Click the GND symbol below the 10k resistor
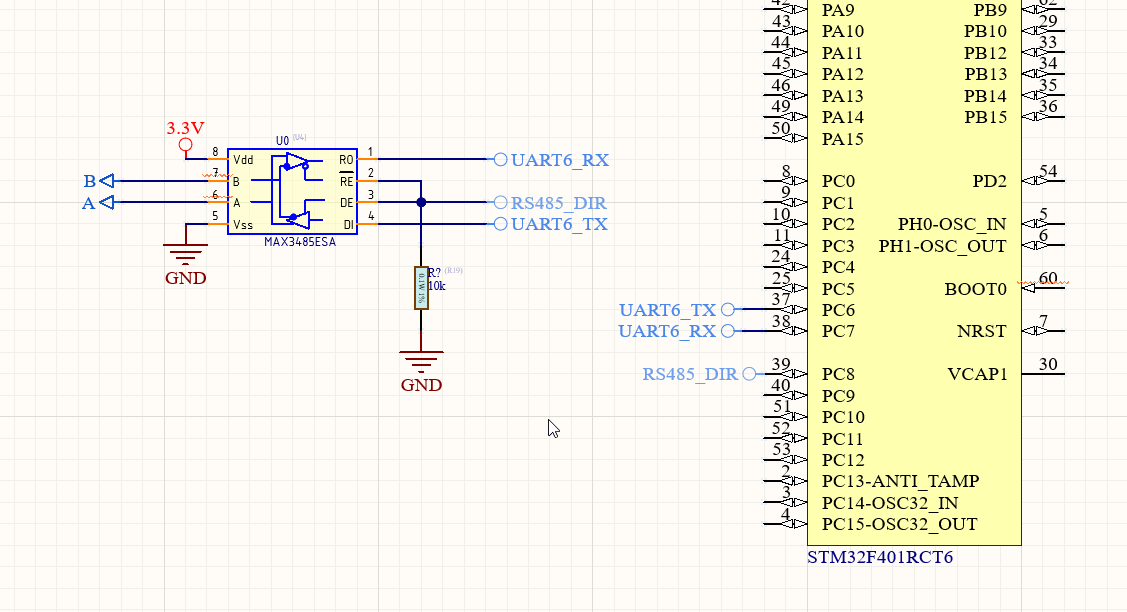Screen dimensions: 1127x612 (x=421, y=361)
